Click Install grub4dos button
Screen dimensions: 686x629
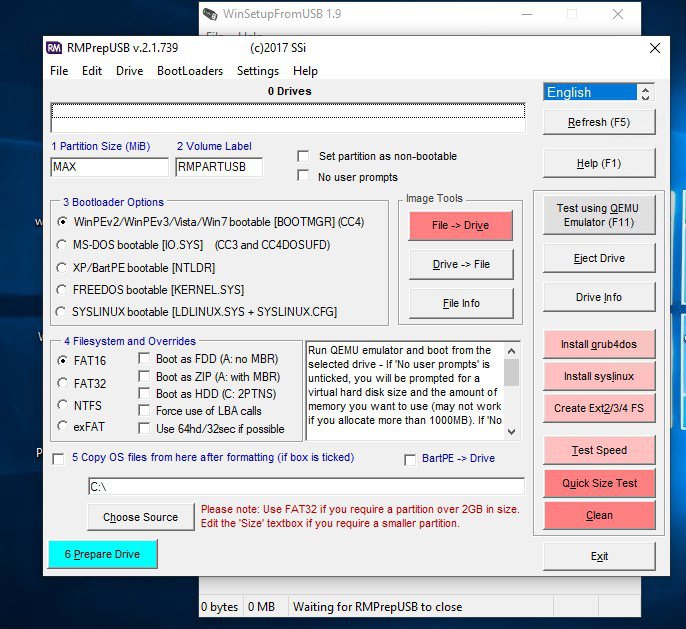click(x=599, y=344)
